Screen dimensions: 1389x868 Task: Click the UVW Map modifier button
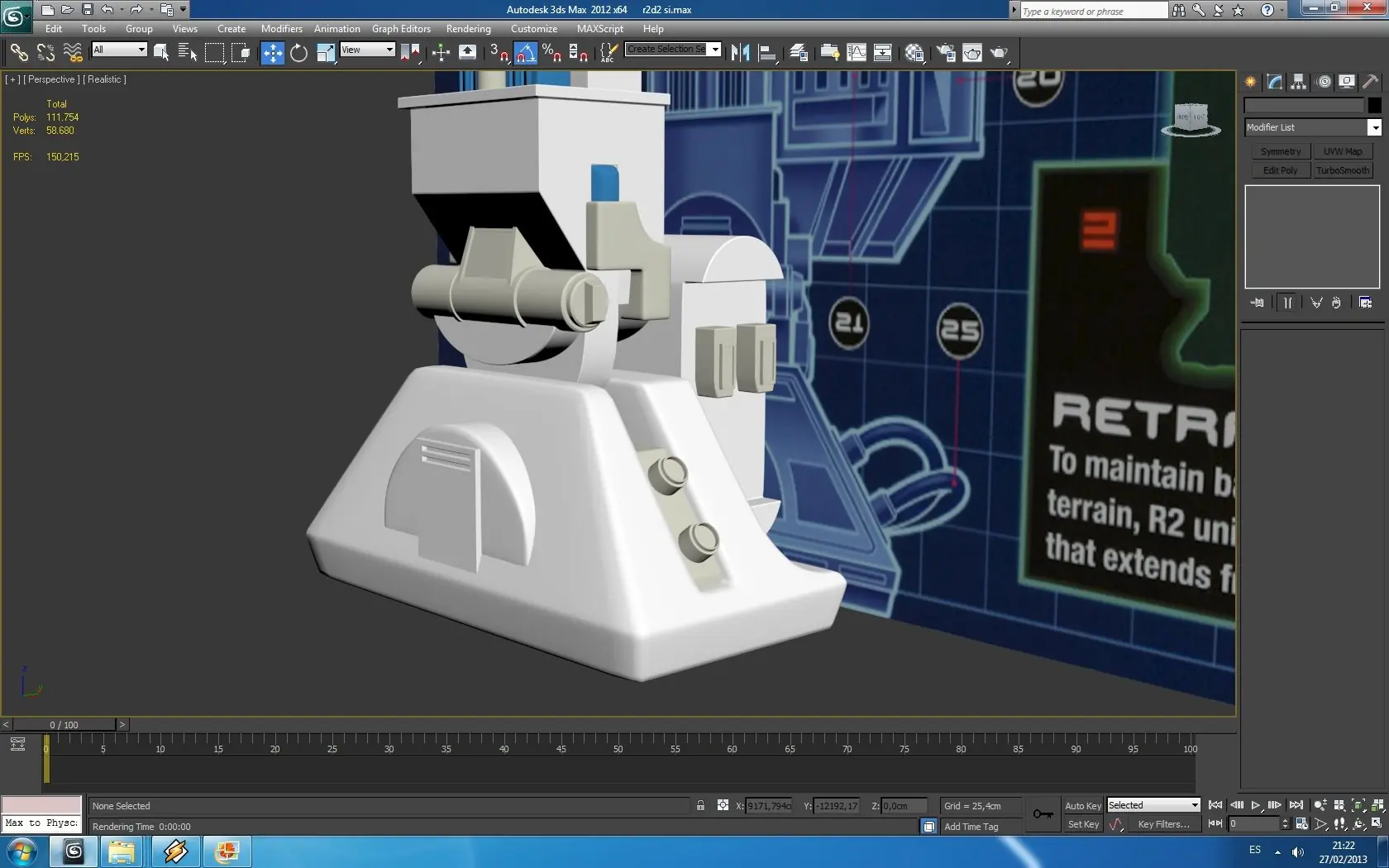(x=1343, y=151)
